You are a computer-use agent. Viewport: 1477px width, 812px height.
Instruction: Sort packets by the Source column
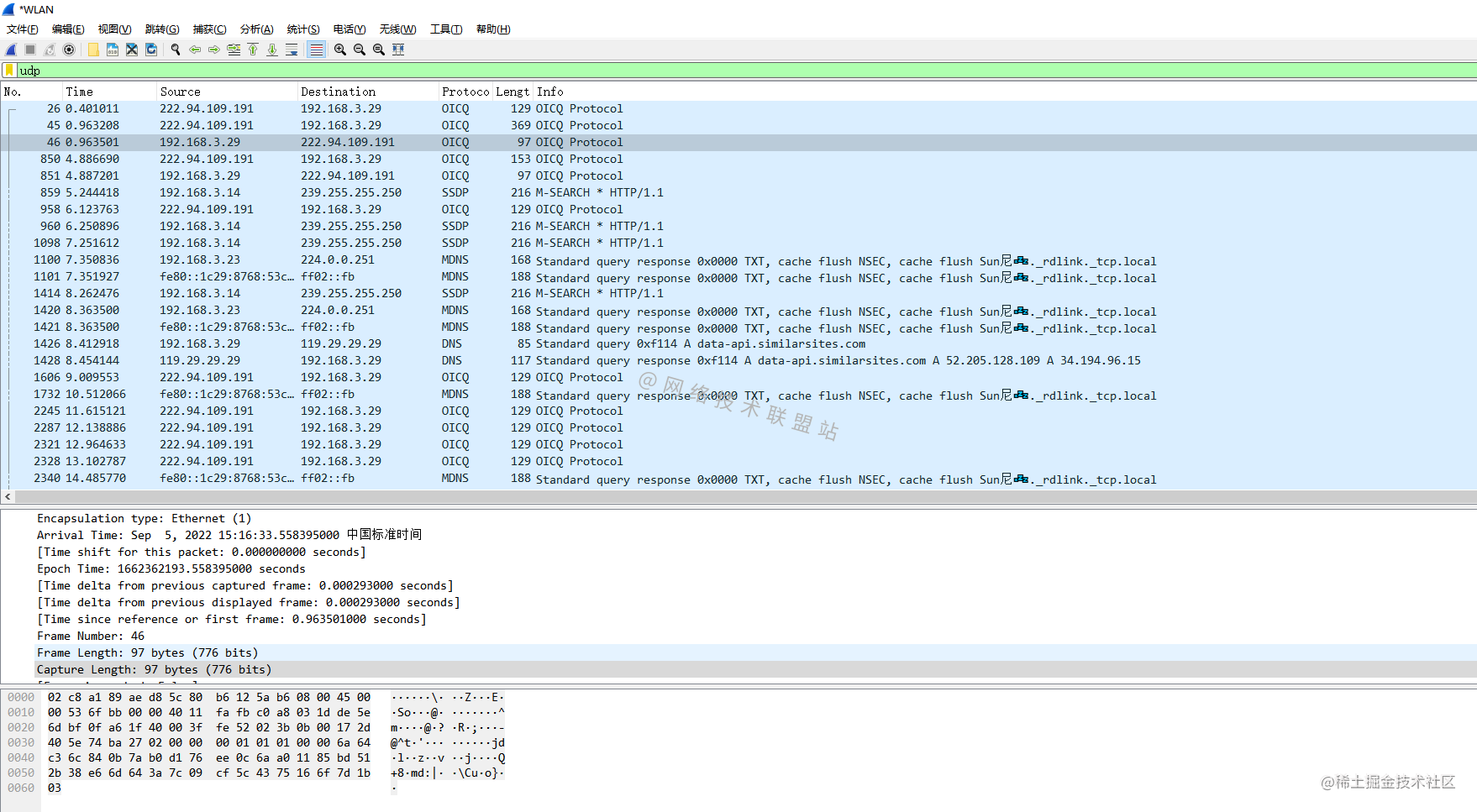point(181,92)
